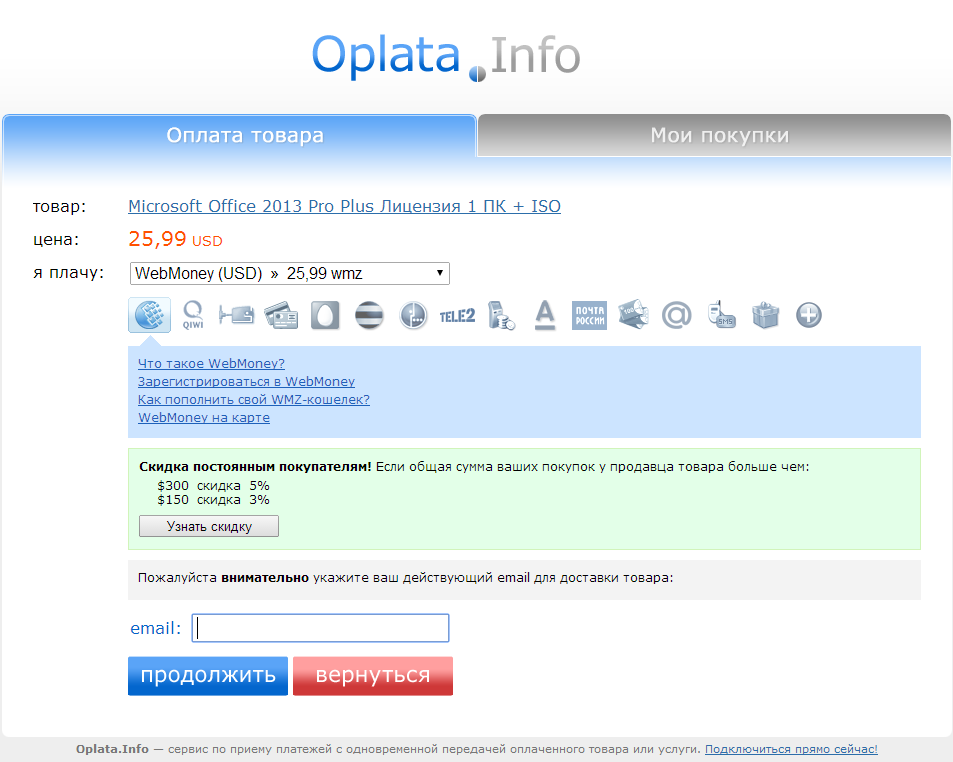The height and width of the screenshot is (762, 953).
Task: Choose the cash banknotes payment icon
Action: 633,314
